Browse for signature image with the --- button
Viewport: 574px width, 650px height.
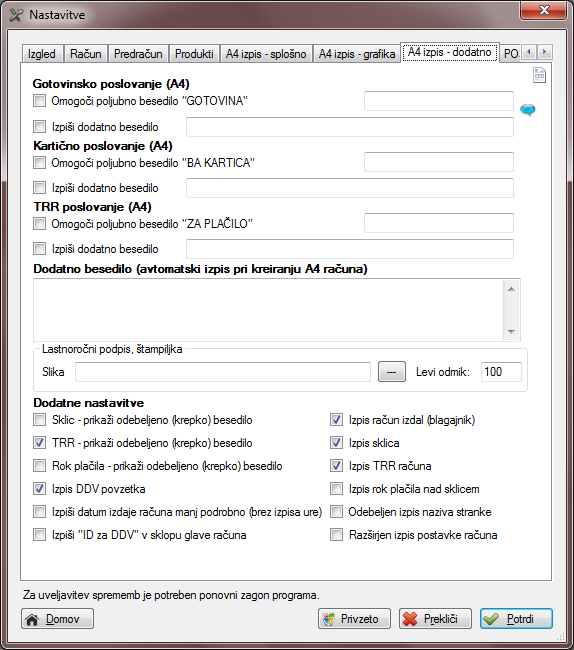pyautogui.click(x=392, y=372)
